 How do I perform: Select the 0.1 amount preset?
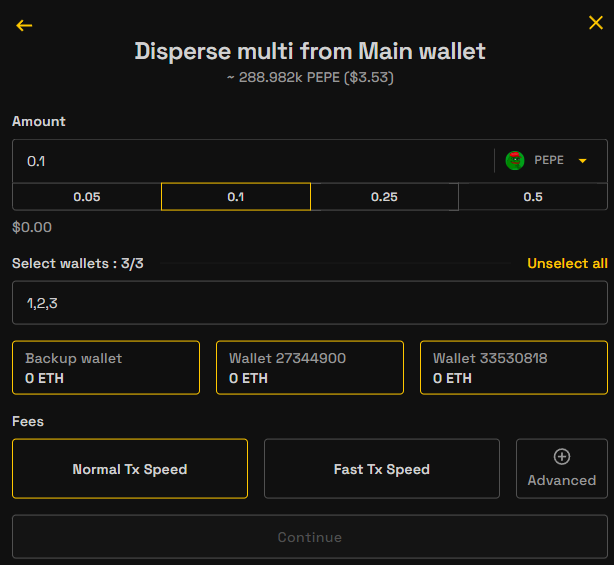point(236,197)
